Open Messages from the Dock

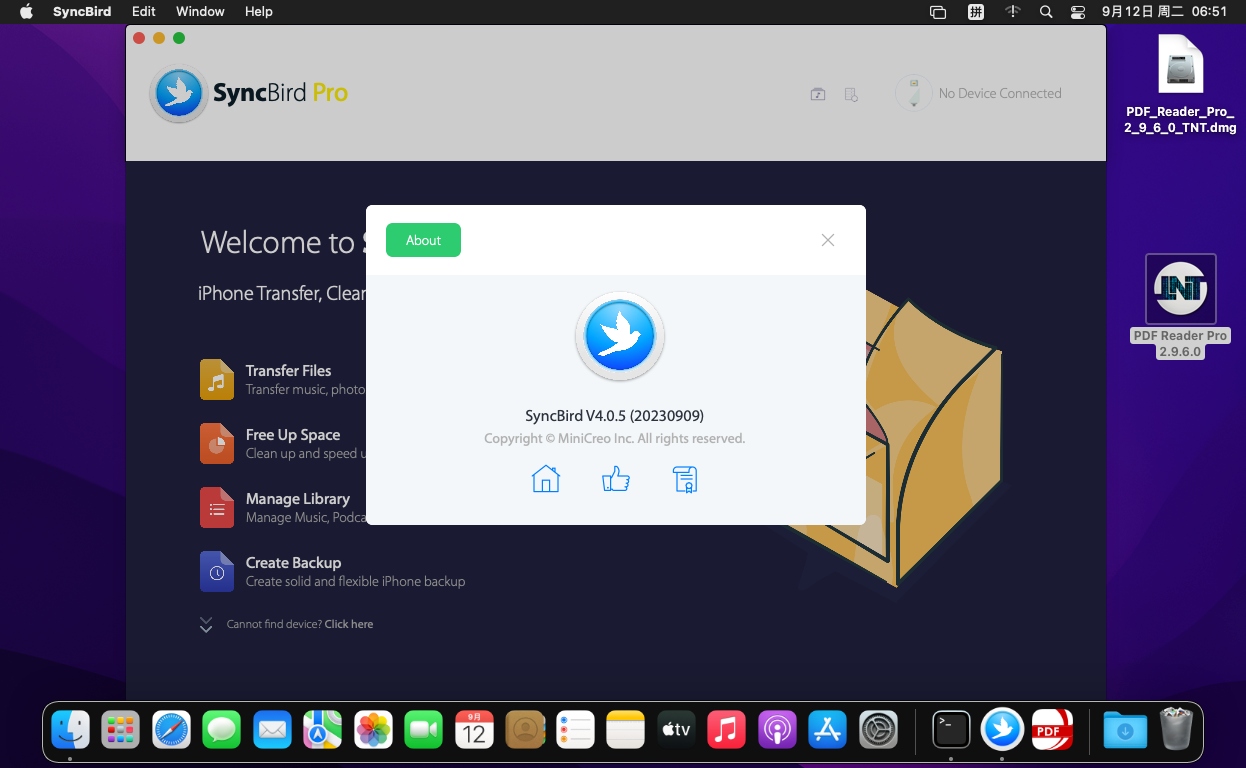pyautogui.click(x=222, y=730)
